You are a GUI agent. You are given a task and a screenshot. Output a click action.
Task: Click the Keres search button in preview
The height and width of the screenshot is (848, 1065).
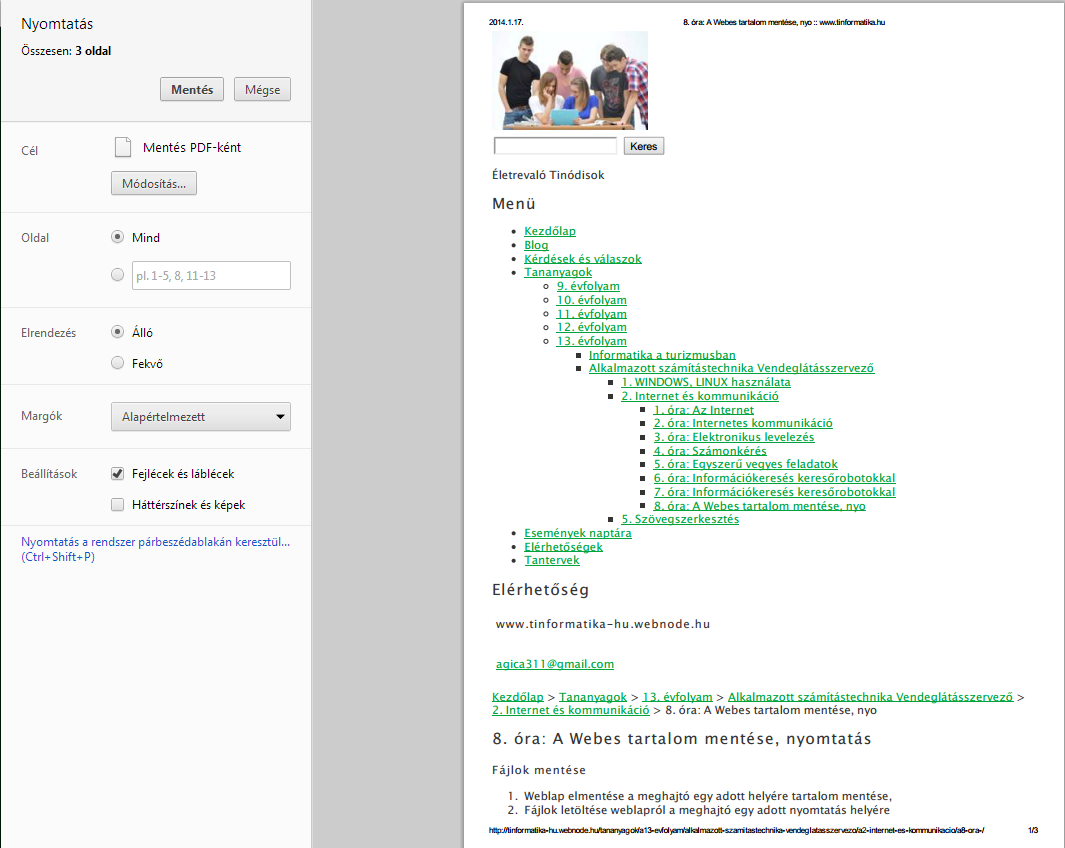[644, 146]
